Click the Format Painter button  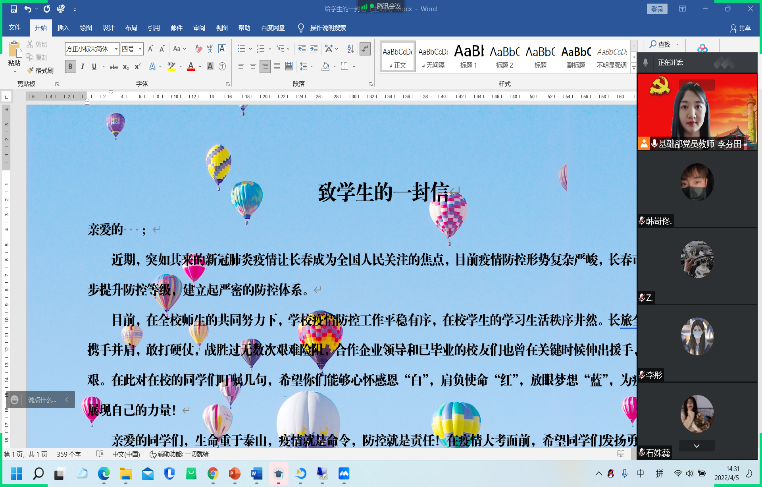[x=40, y=70]
